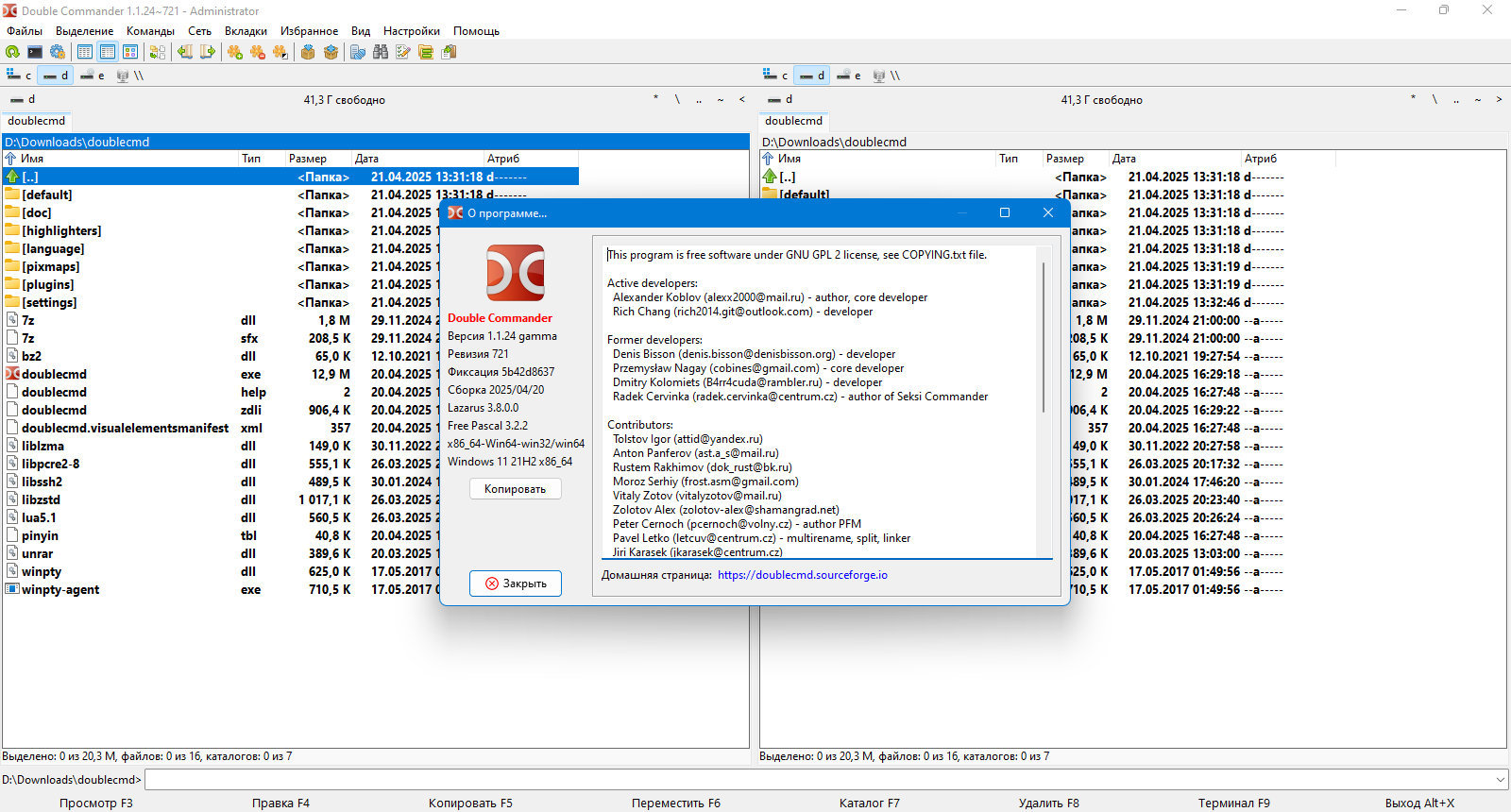
Task: Open network \\ in right drive bar
Action: [x=887, y=76]
